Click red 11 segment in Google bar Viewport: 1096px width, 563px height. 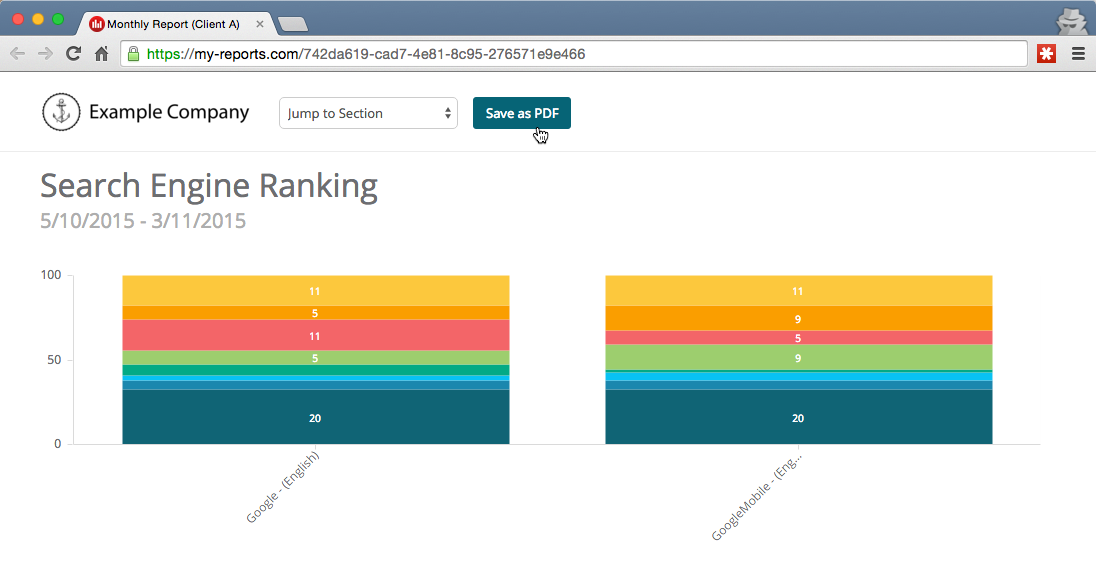(315, 335)
